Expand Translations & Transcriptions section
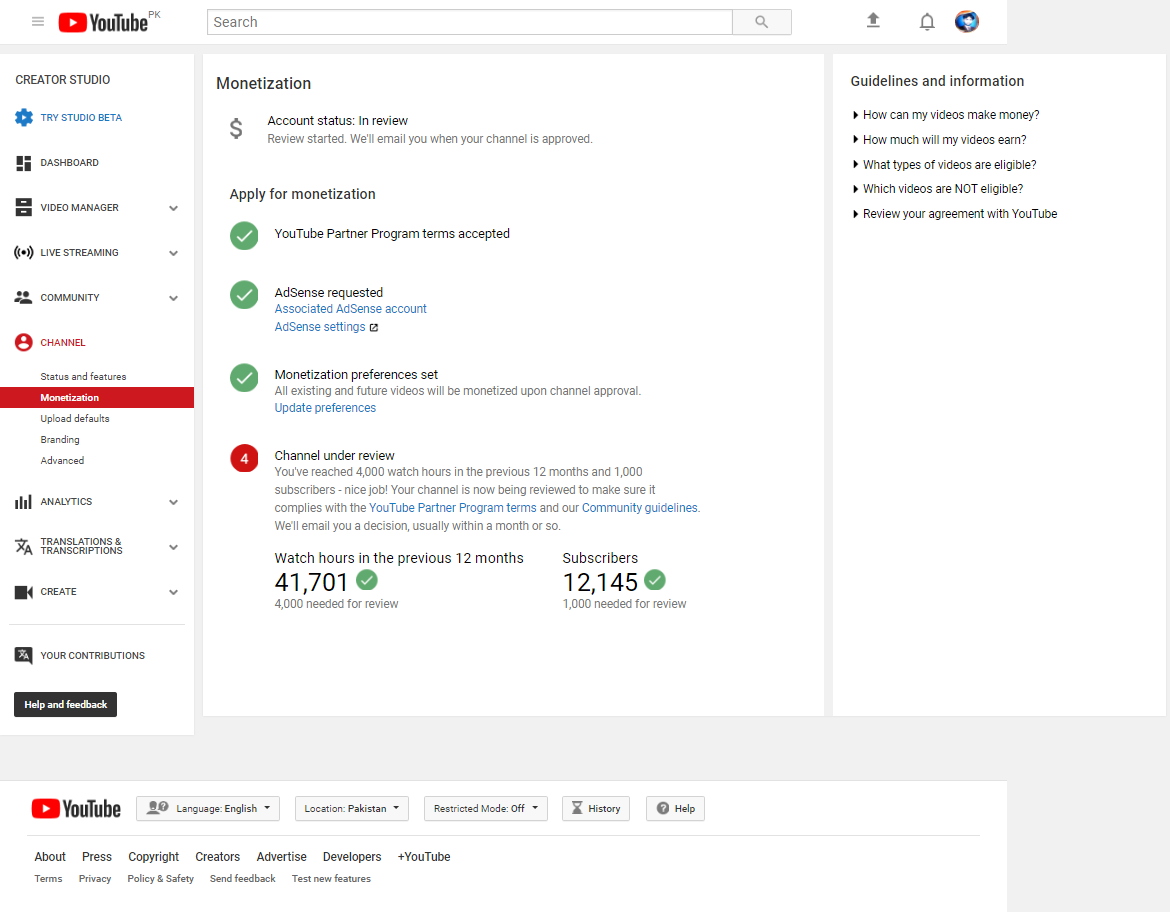This screenshot has width=1170, height=912. pos(173,547)
